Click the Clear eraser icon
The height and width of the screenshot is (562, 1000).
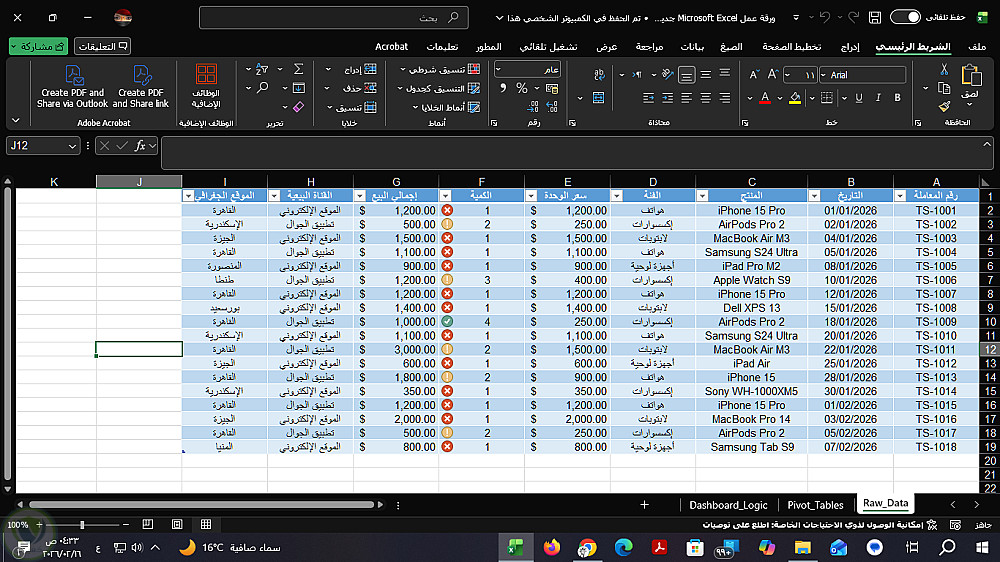[298, 107]
